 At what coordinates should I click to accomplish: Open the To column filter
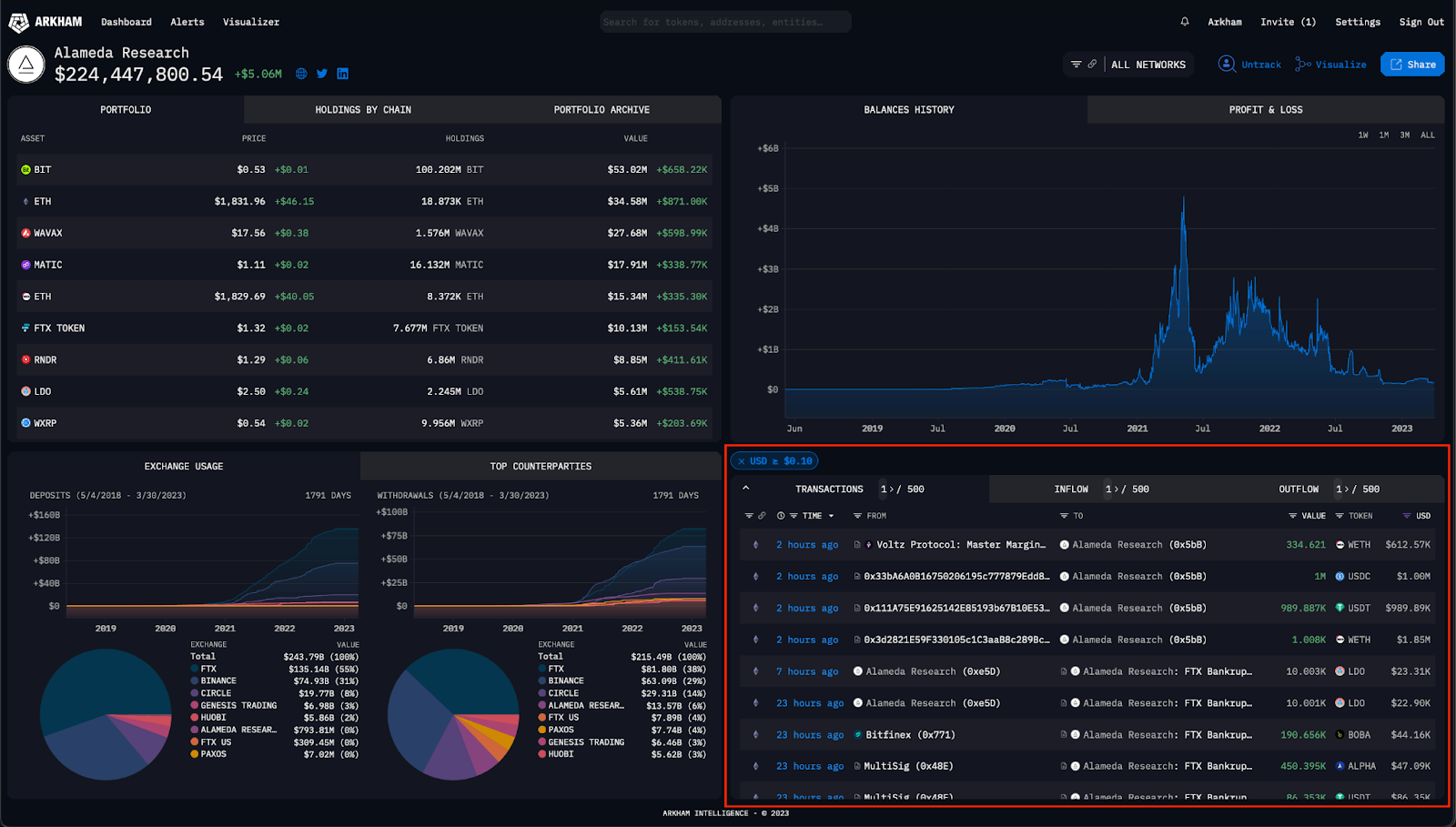[x=1064, y=516]
